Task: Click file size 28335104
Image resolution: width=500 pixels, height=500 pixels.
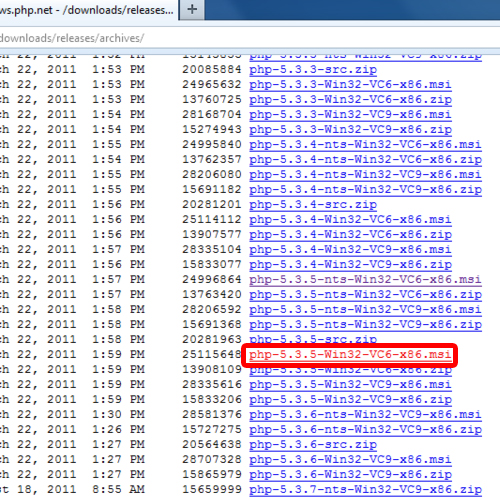Action: pyautogui.click(x=212, y=249)
